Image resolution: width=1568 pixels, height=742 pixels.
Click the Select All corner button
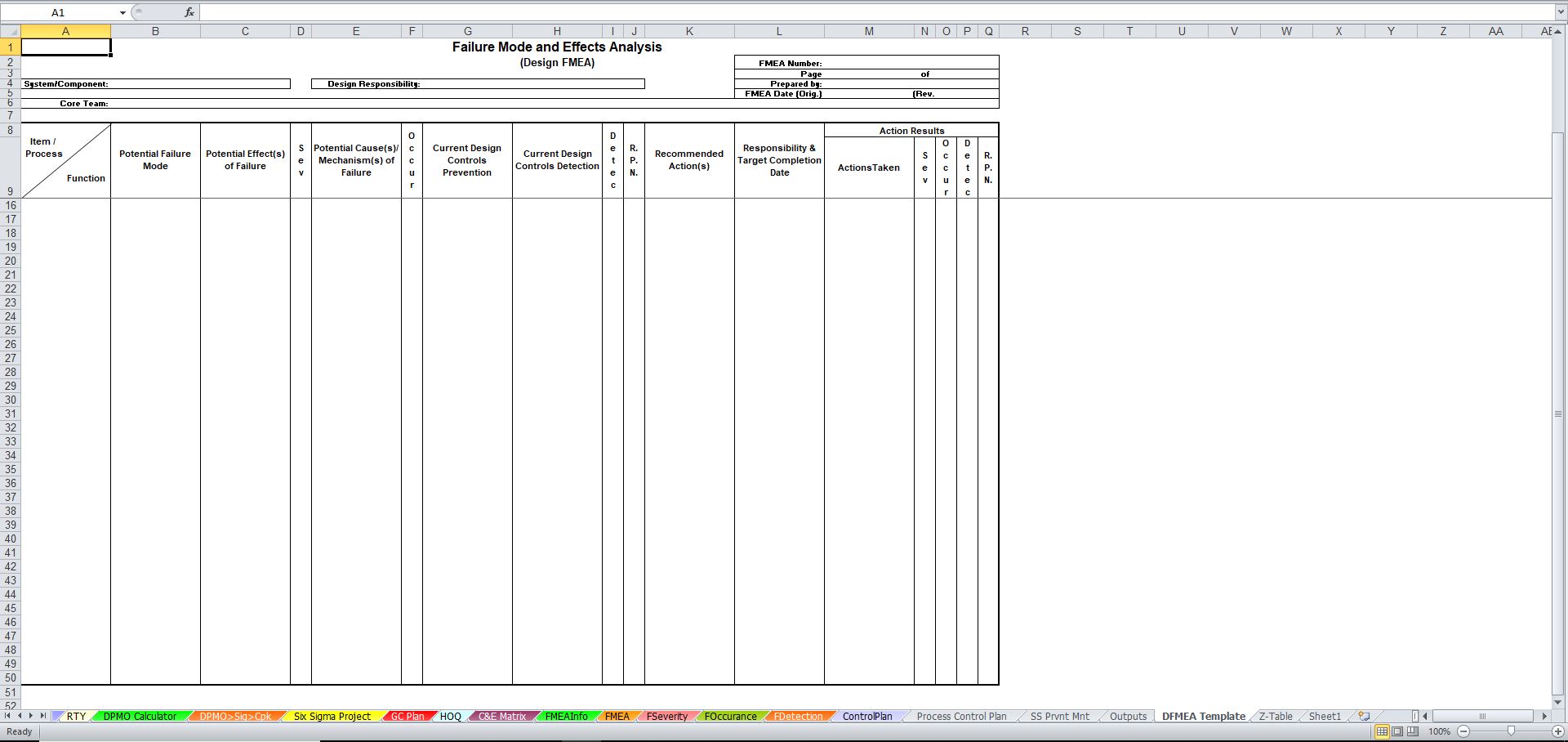pyautogui.click(x=10, y=31)
